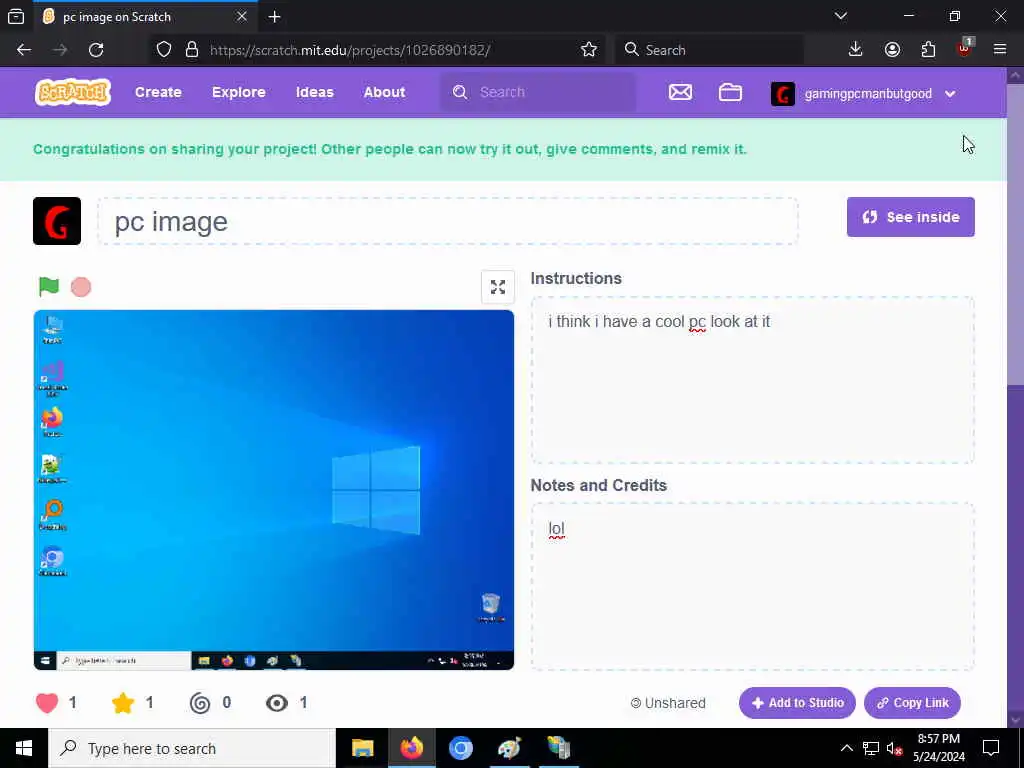Screen dimensions: 1024x768
Task: Open the Explore menu item
Action: (238, 92)
